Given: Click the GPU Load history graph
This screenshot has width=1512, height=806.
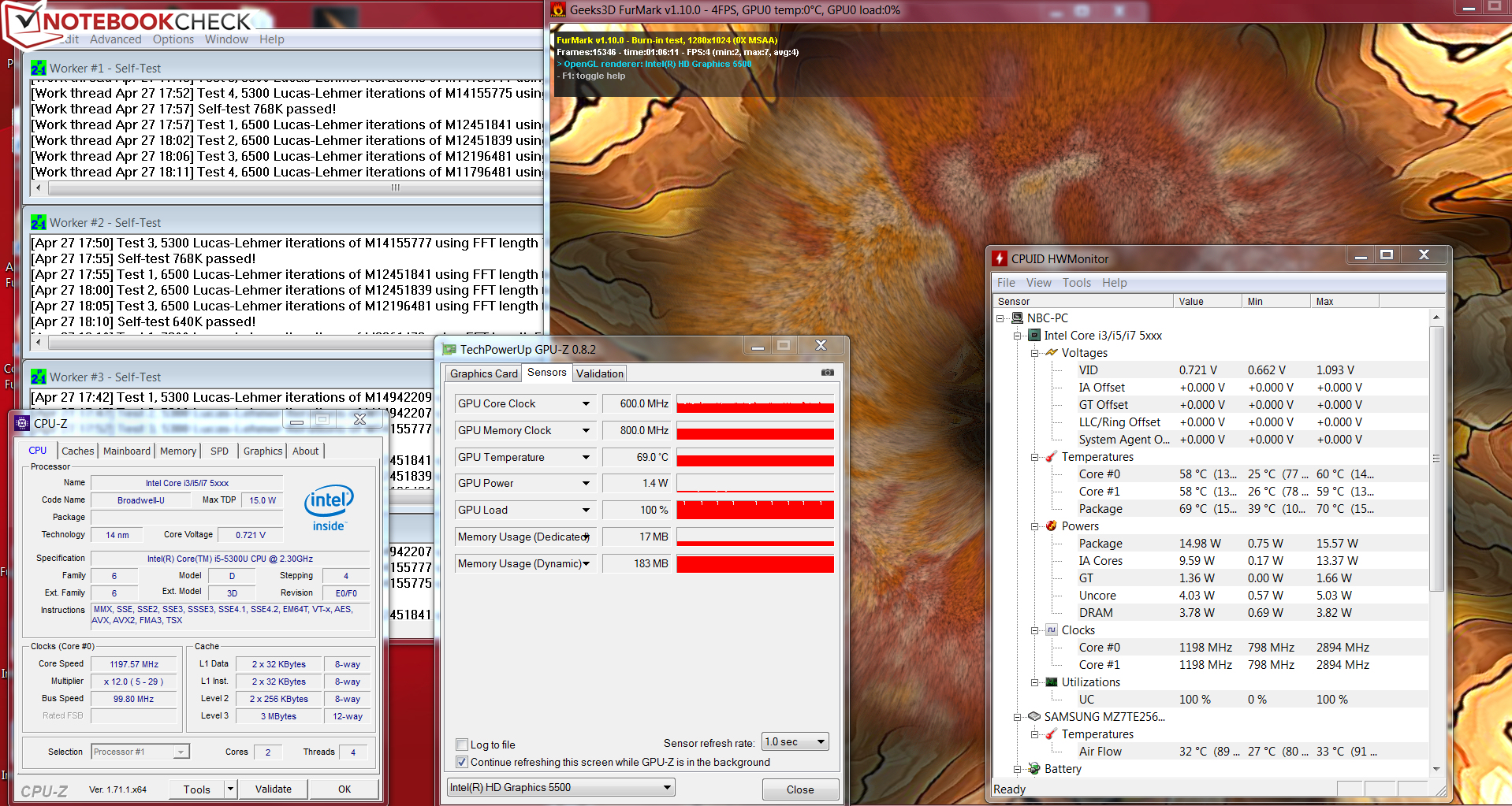Looking at the screenshot, I should pos(755,510).
